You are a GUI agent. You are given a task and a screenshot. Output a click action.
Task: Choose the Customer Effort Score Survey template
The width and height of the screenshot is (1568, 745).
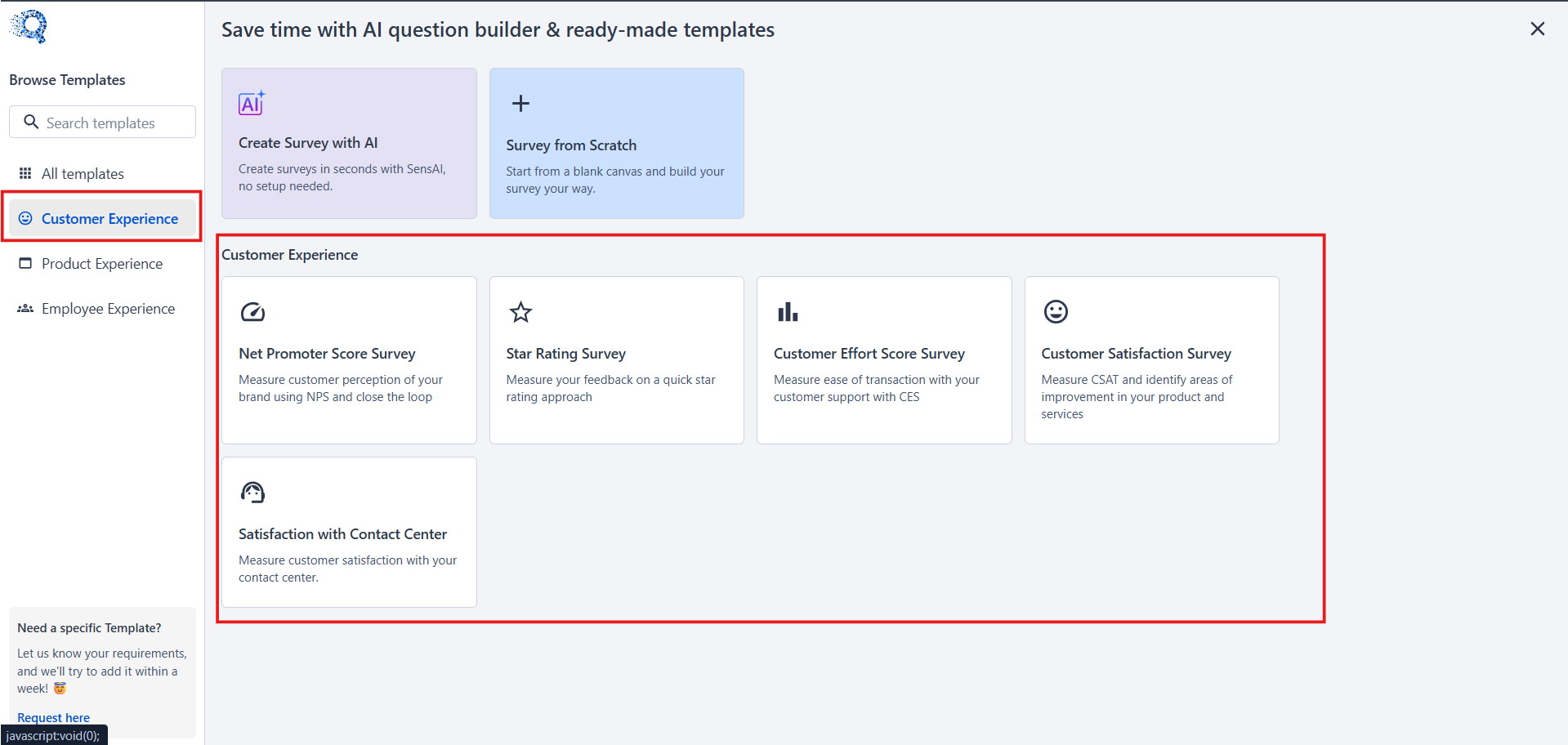(884, 360)
